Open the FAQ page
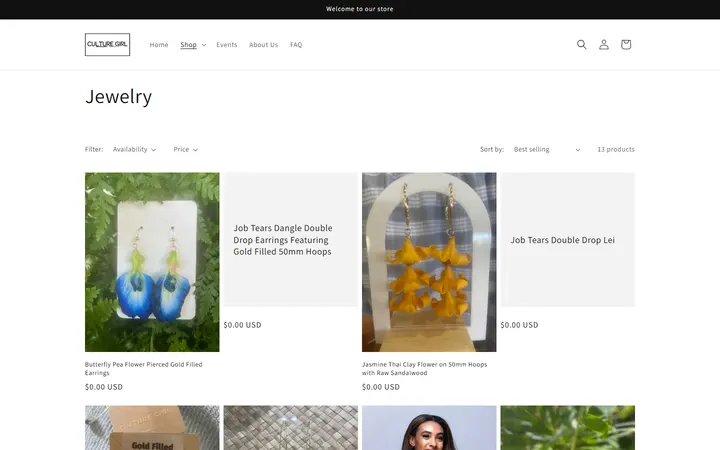This screenshot has width=720, height=450. pyautogui.click(x=296, y=45)
